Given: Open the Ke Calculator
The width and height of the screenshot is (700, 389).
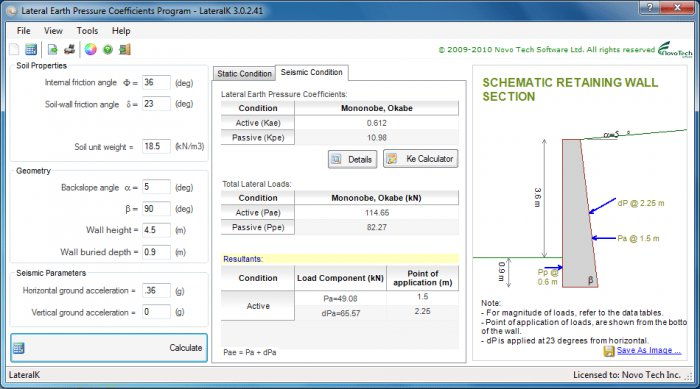Looking at the screenshot, I should 421,159.
